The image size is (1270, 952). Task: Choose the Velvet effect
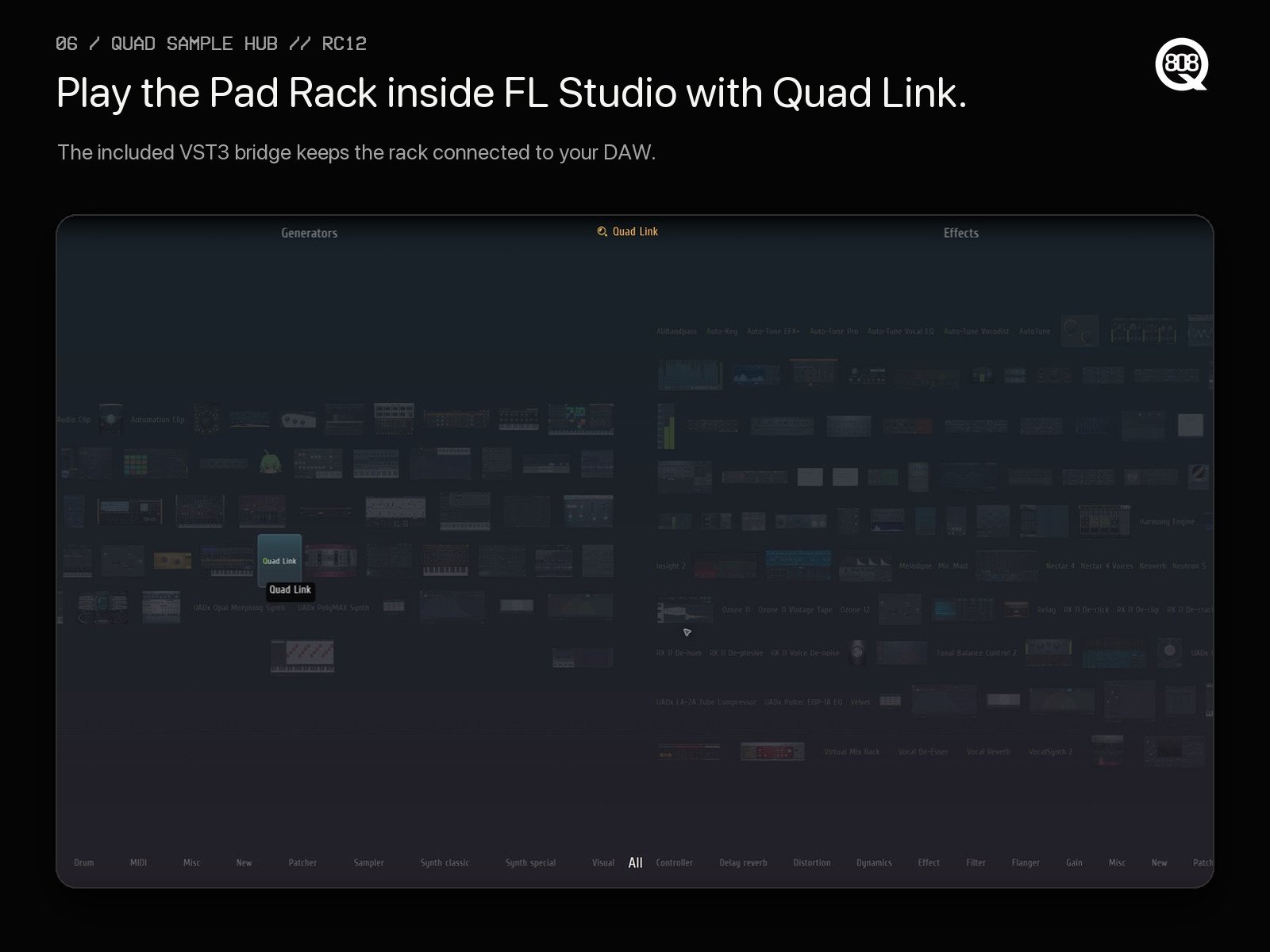860,703
